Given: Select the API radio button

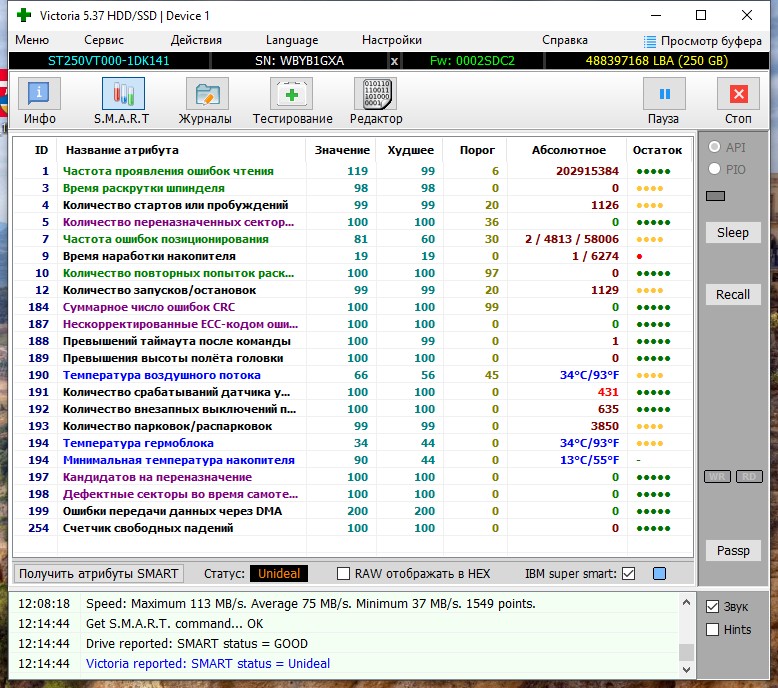Looking at the screenshot, I should tap(714, 147).
